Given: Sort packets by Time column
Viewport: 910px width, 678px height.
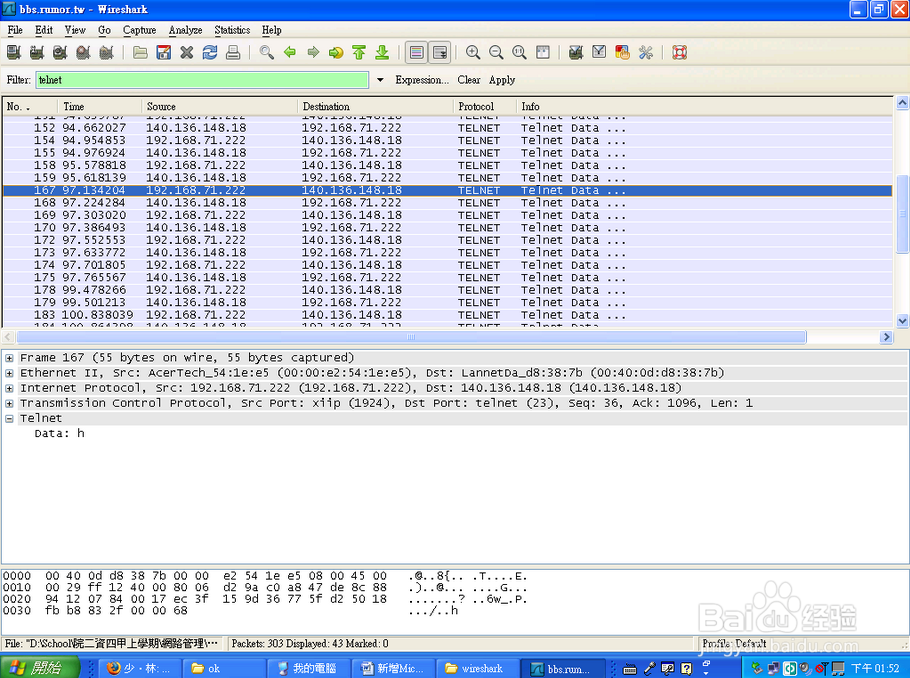Looking at the screenshot, I should pyautogui.click(x=99, y=107).
